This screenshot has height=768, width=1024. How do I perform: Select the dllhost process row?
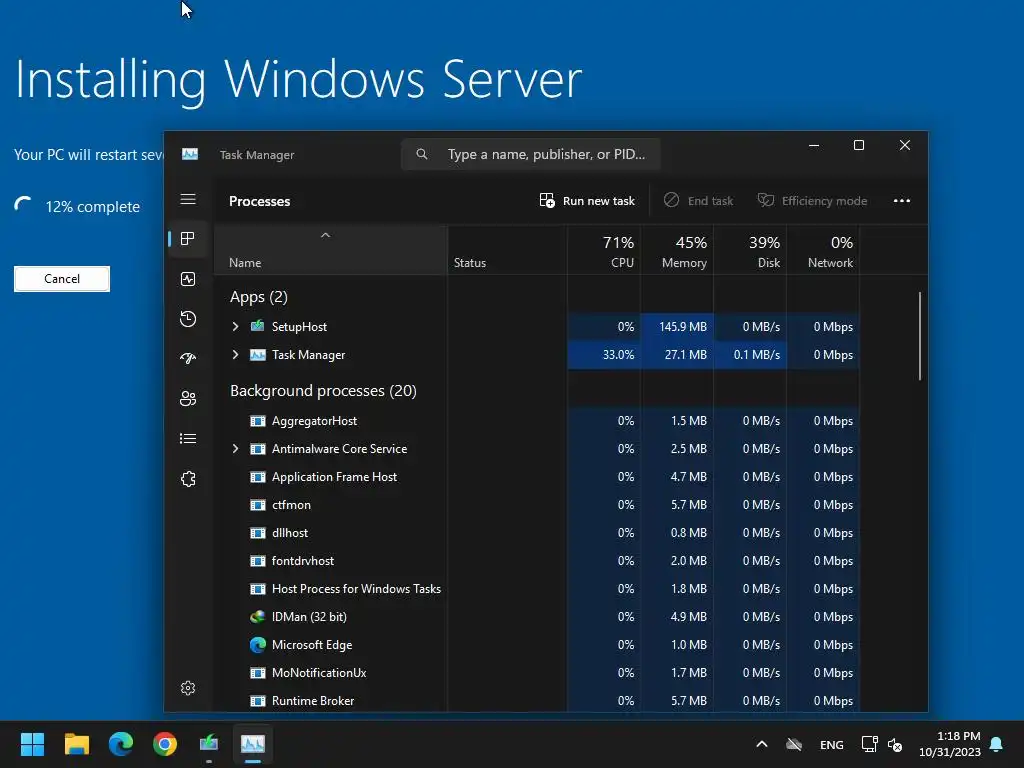point(537,533)
